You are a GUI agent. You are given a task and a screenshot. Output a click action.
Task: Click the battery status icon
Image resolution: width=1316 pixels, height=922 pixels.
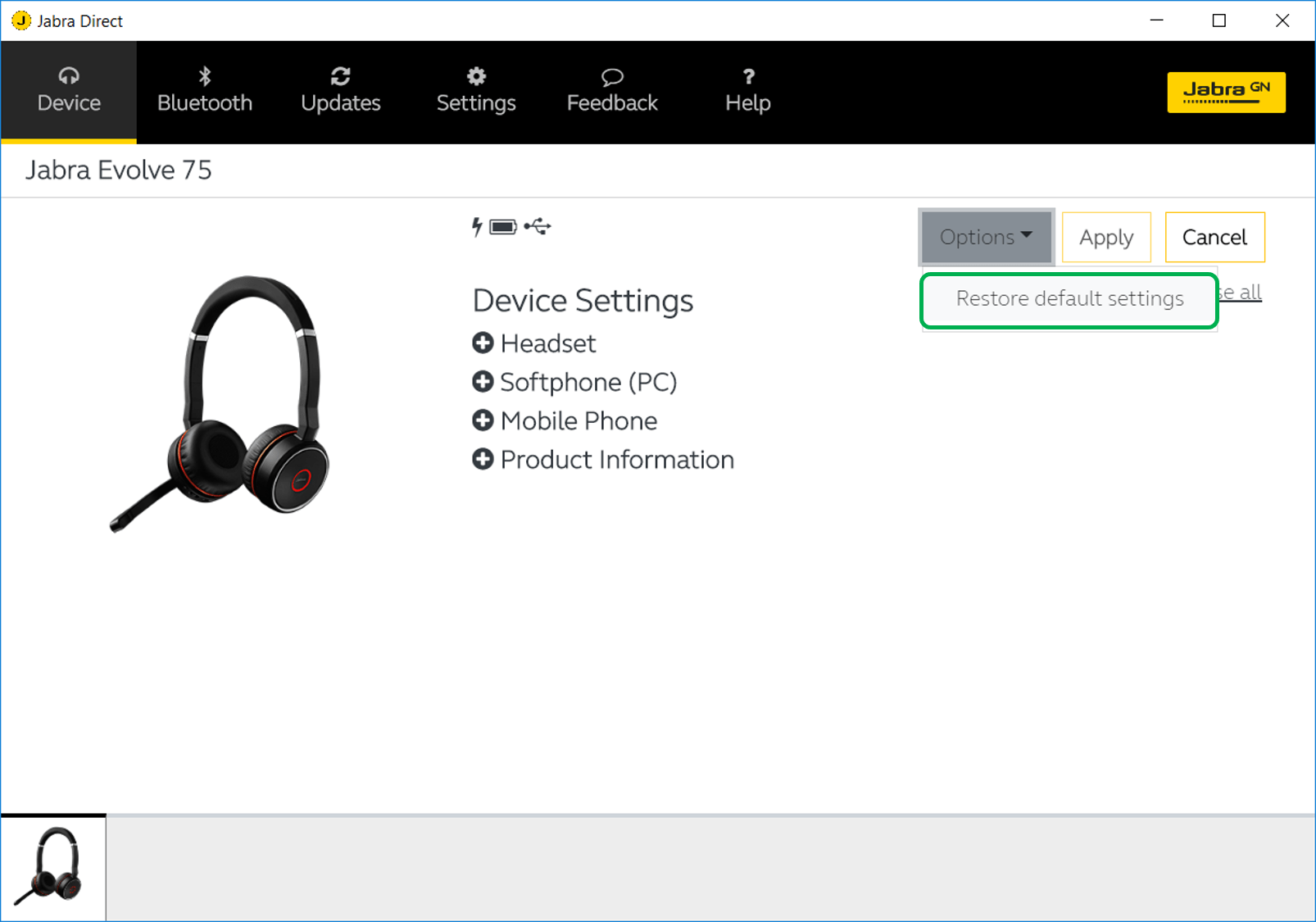click(x=503, y=227)
